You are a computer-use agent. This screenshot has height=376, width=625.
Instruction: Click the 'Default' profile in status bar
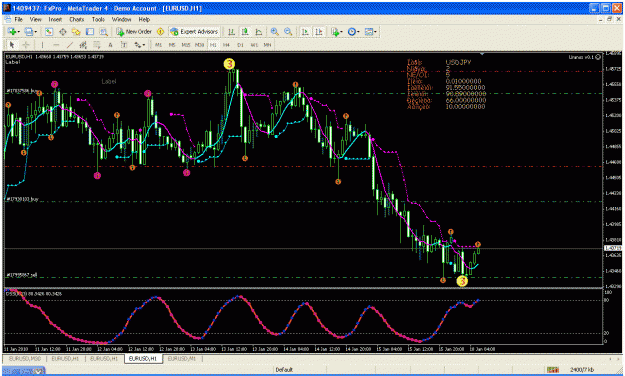pos(284,370)
